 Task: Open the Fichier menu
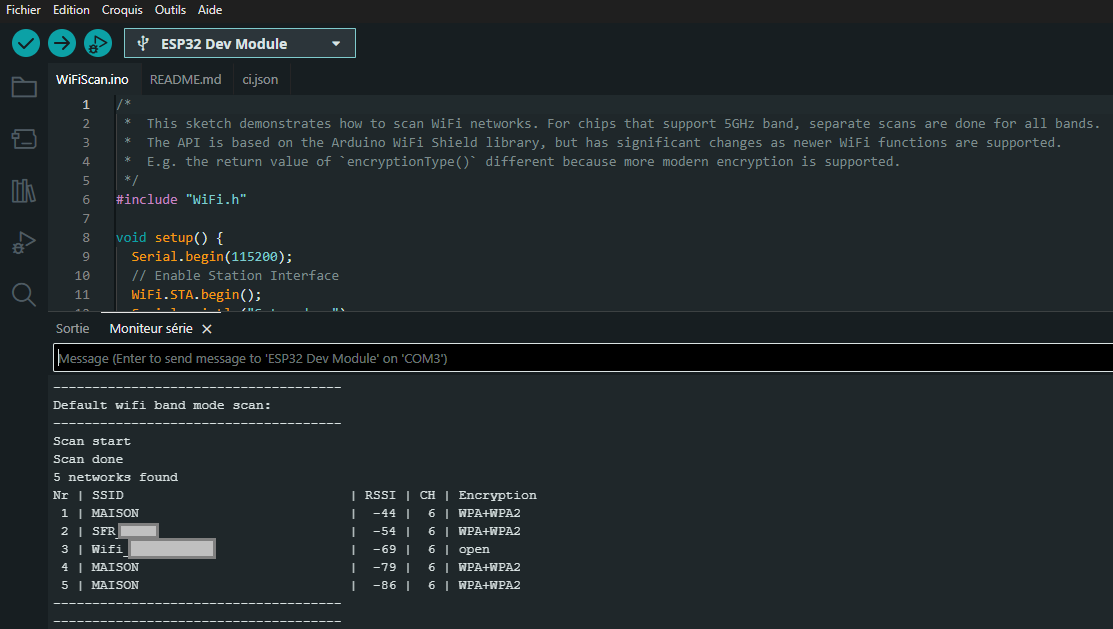click(x=24, y=9)
